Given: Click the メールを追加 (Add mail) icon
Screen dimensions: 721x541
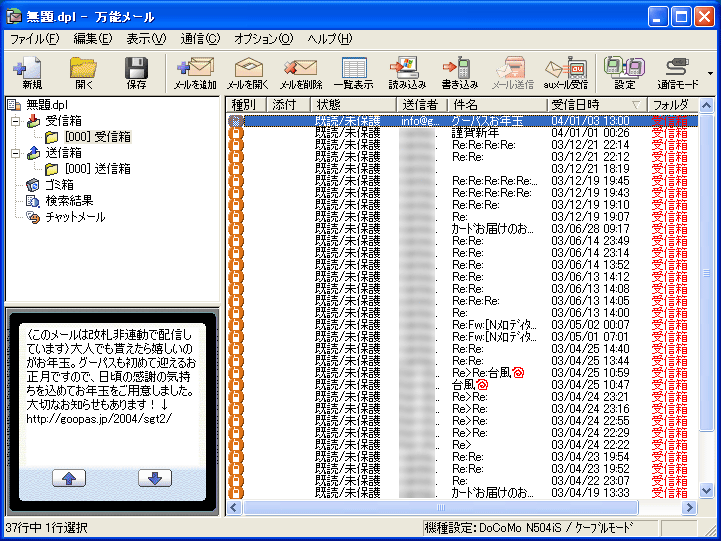Looking at the screenshot, I should coord(194,73).
